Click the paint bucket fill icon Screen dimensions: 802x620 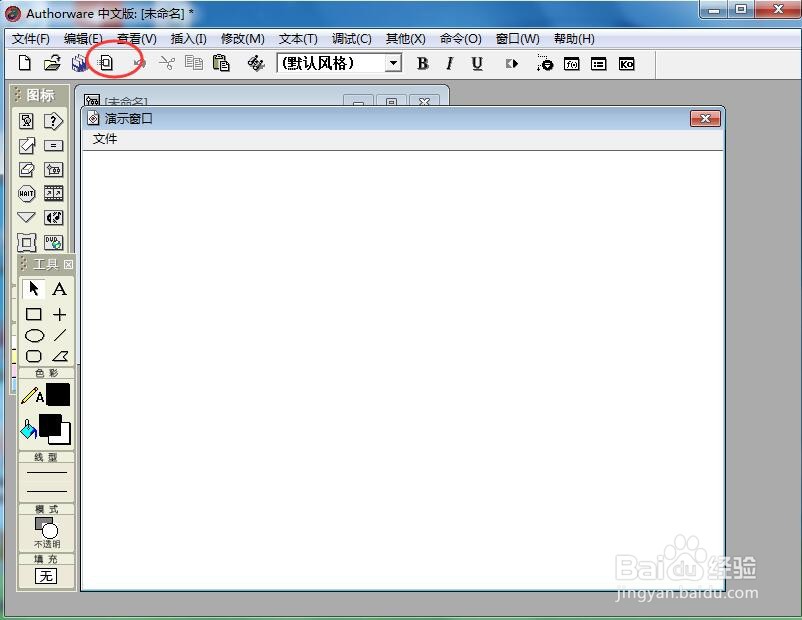point(28,429)
